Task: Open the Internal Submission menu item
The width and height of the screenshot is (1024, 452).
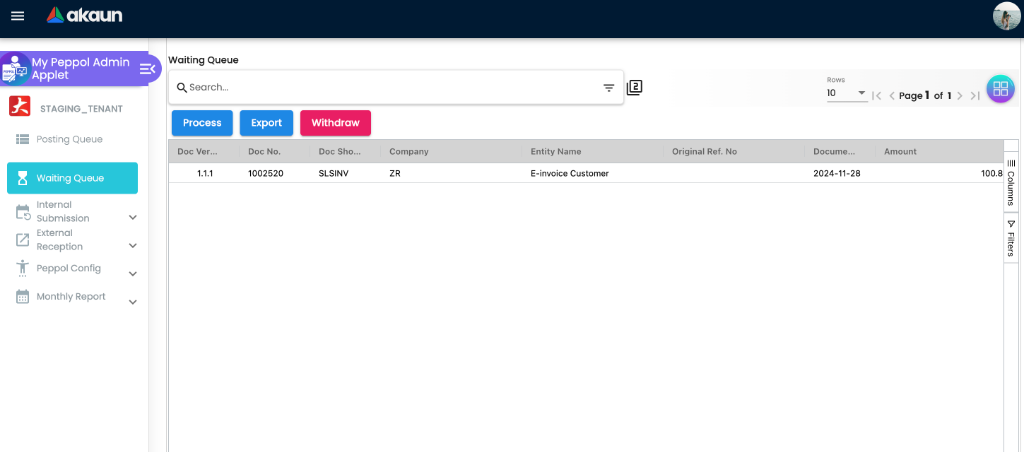Action: click(x=72, y=212)
